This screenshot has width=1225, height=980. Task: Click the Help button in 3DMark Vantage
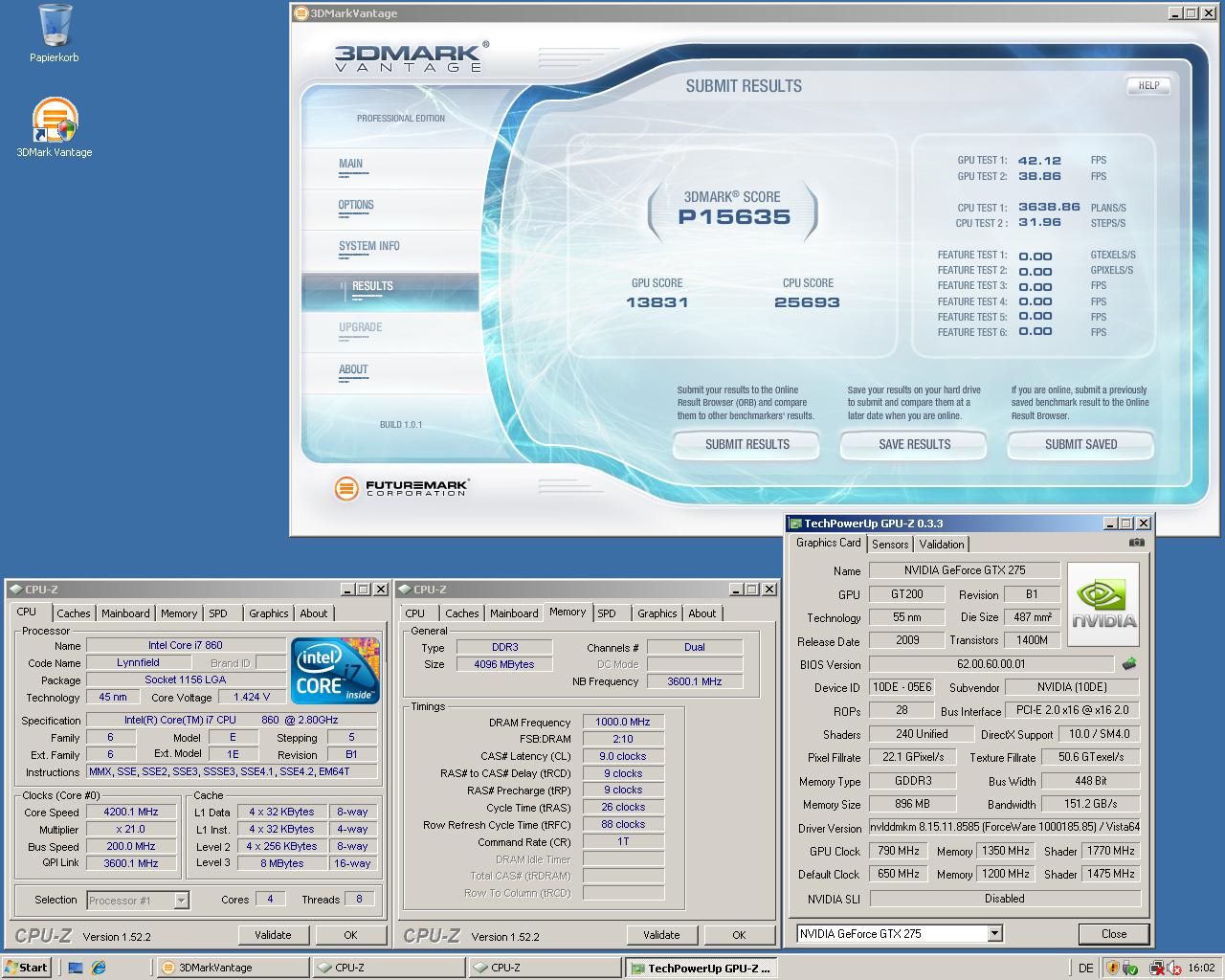(x=1149, y=85)
